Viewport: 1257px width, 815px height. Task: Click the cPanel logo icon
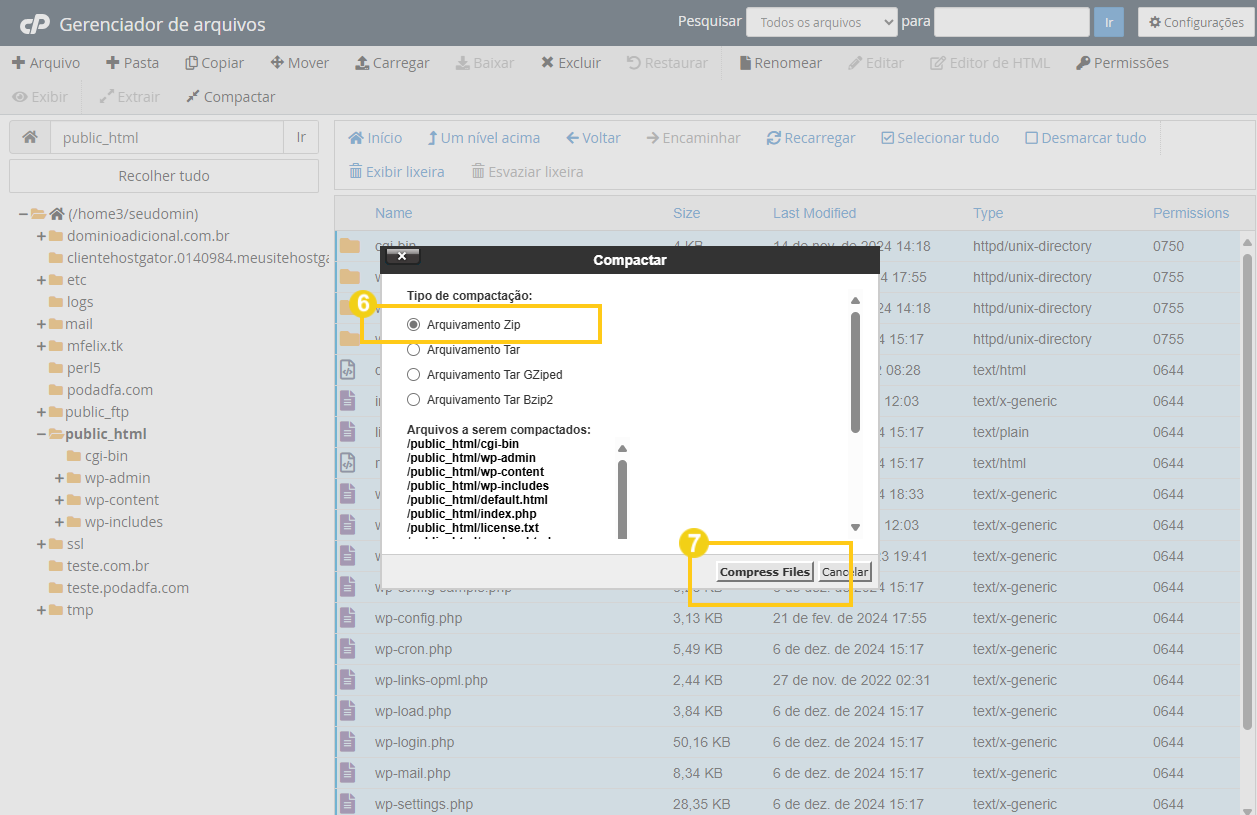click(34, 23)
